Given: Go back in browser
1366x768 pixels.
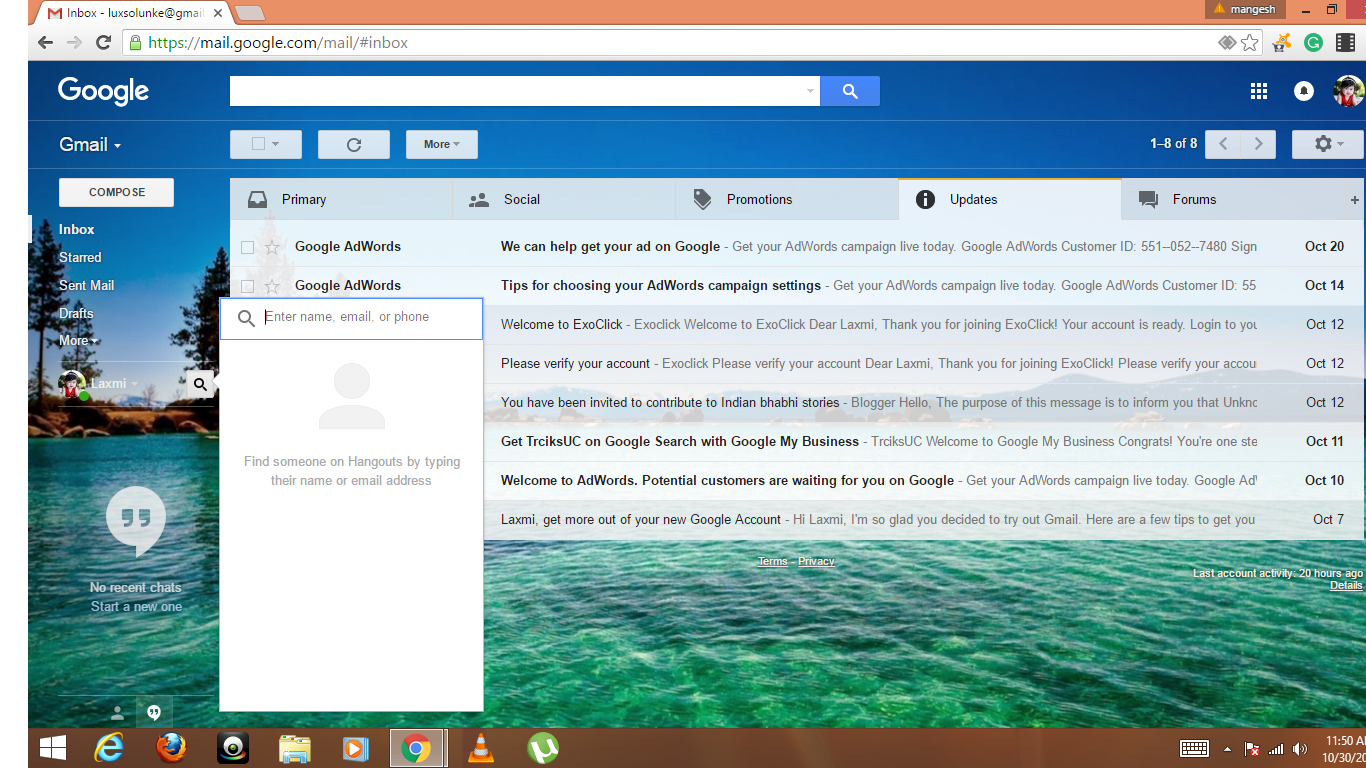Looking at the screenshot, I should [45, 43].
